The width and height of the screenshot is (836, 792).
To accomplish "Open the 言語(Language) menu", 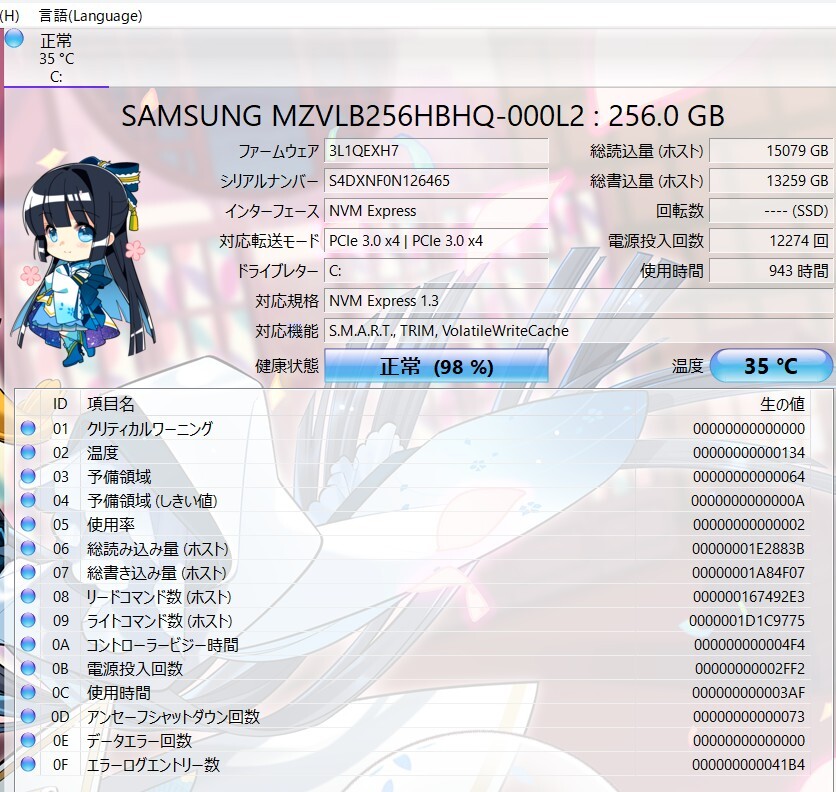I will point(91,16).
